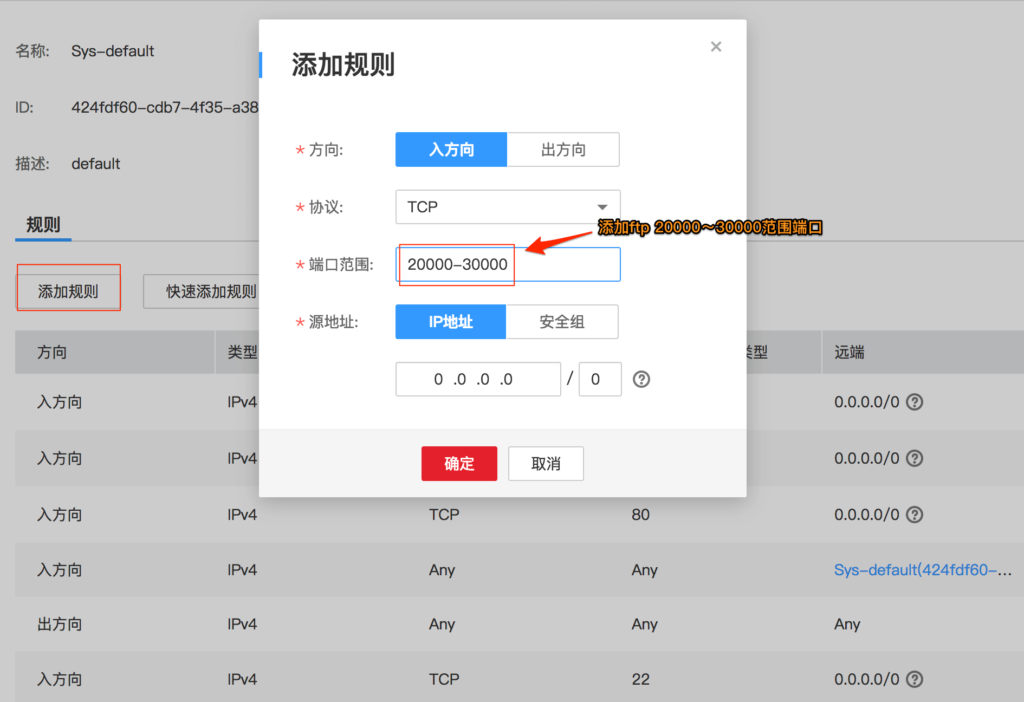The image size is (1024, 702).
Task: Click the 0.0.0.0/0 remote text in the port 80 row
Action: [x=867, y=515]
